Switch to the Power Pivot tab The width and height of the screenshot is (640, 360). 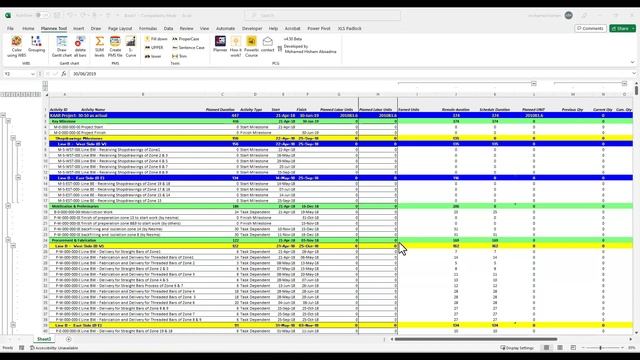(x=319, y=29)
